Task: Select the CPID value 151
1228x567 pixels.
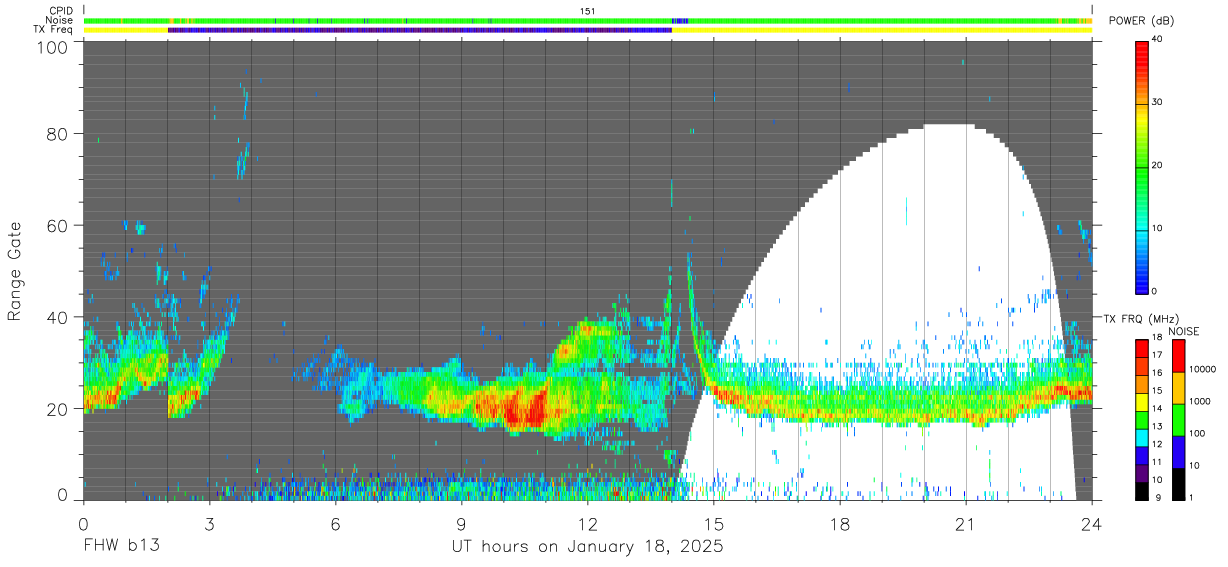Action: click(588, 11)
